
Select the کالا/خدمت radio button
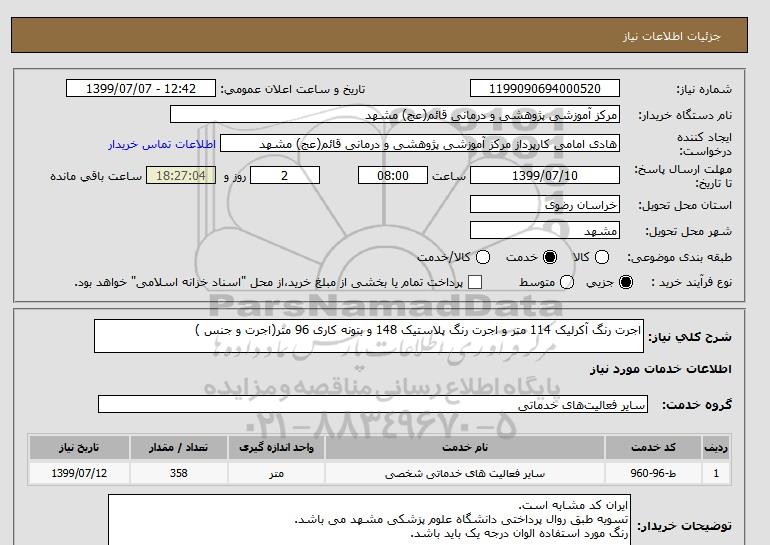pyautogui.click(x=483, y=257)
